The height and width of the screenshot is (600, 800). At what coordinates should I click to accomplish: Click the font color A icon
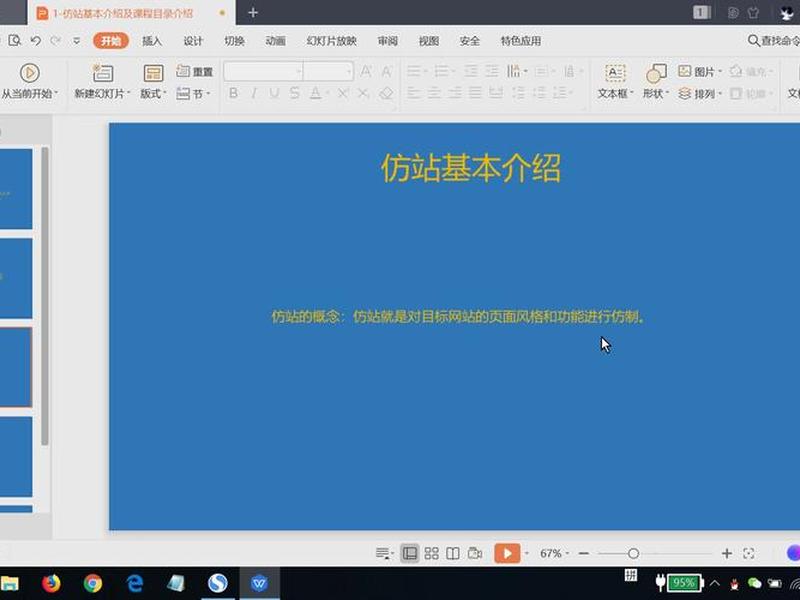coord(315,93)
